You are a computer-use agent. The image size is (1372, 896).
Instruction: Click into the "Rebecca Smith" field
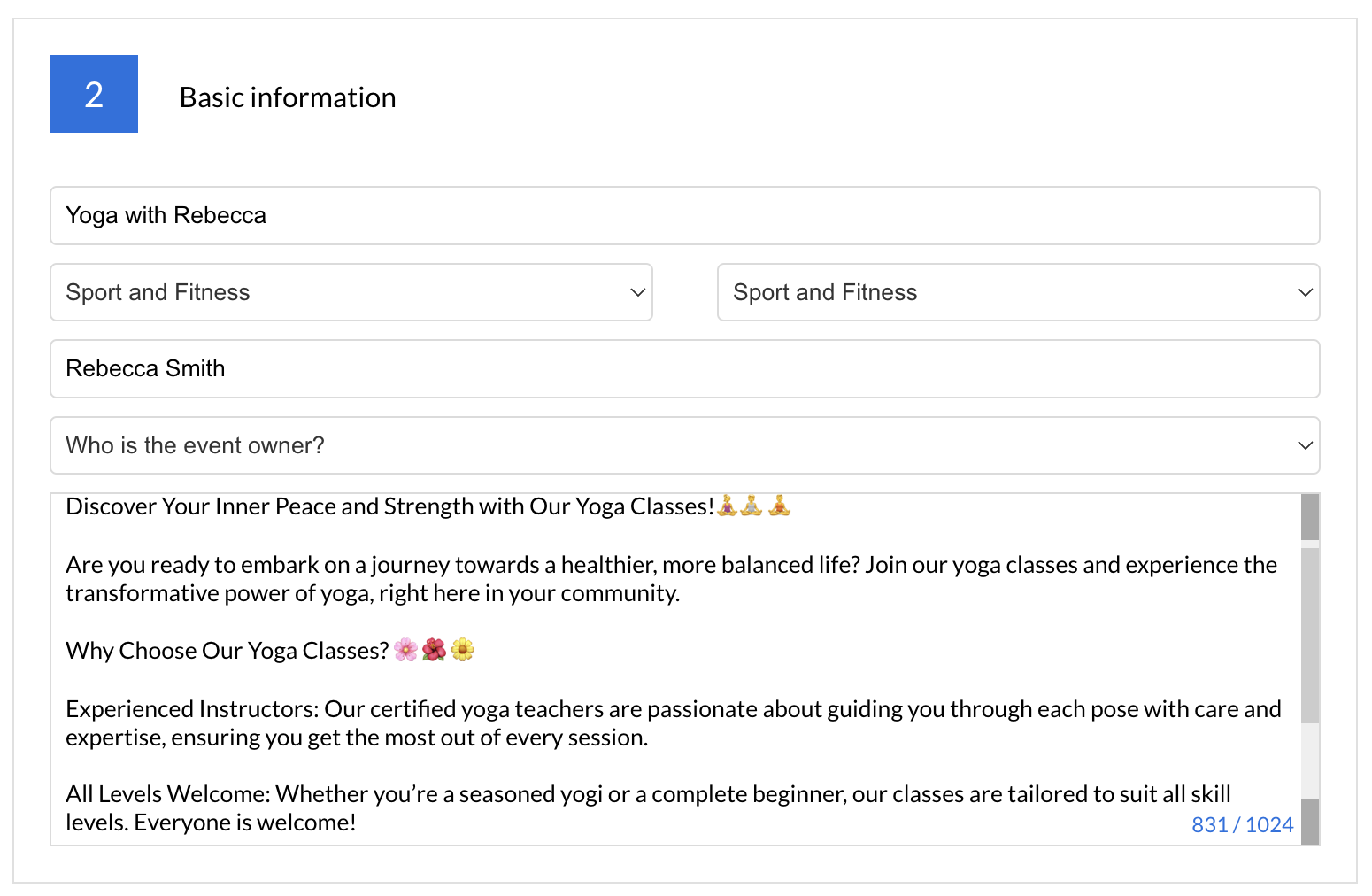(684, 368)
